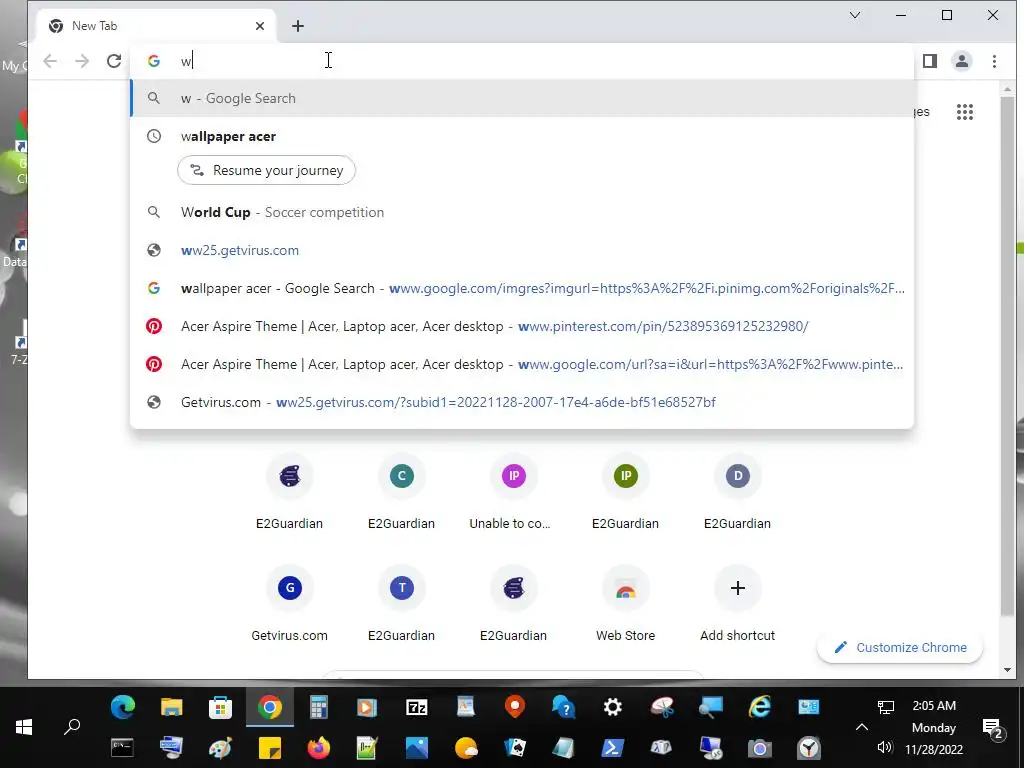1024x768 pixels.
Task: Launch Internet Explorer from the taskbar
Action: tap(760, 707)
